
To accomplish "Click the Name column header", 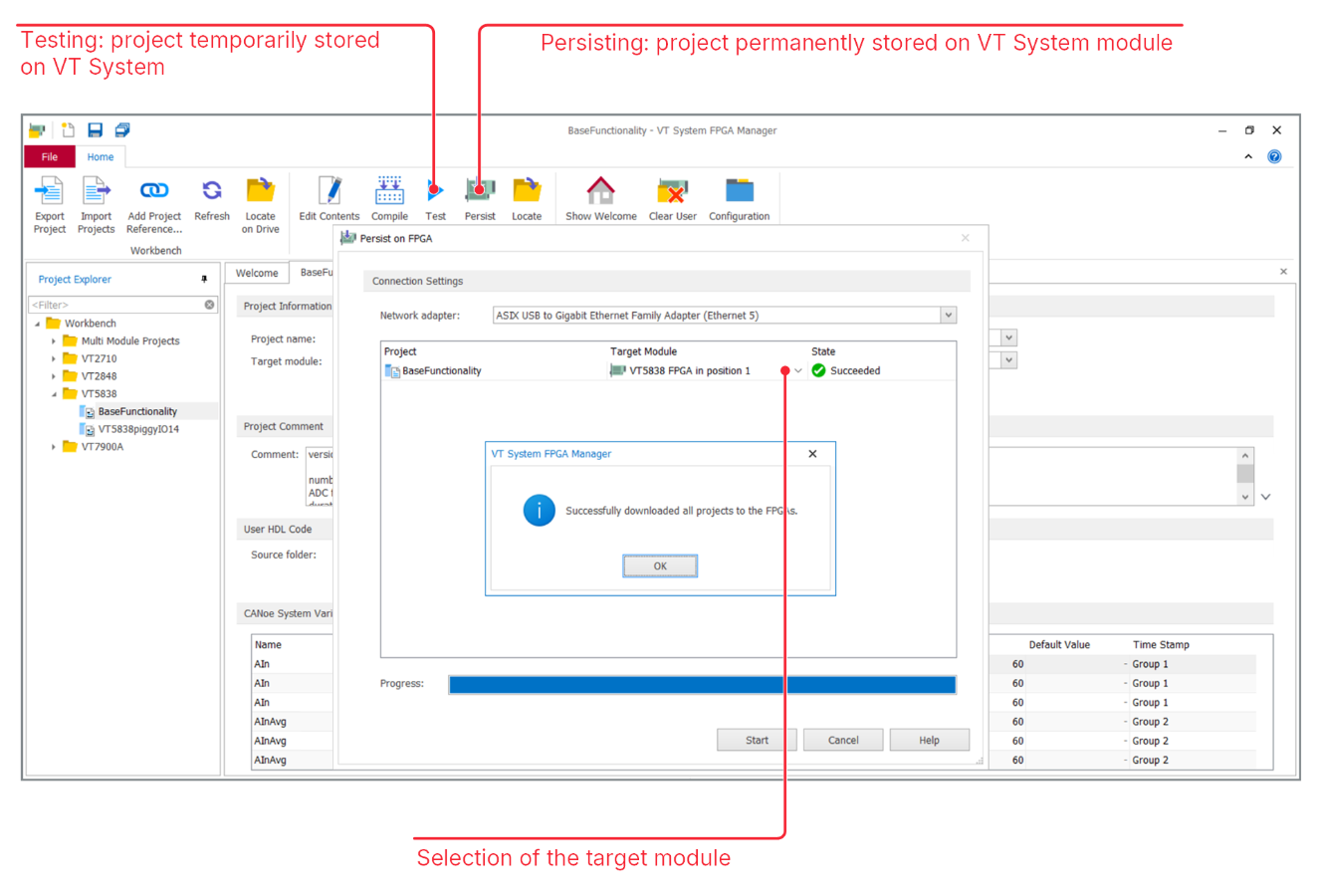I will tap(268, 644).
